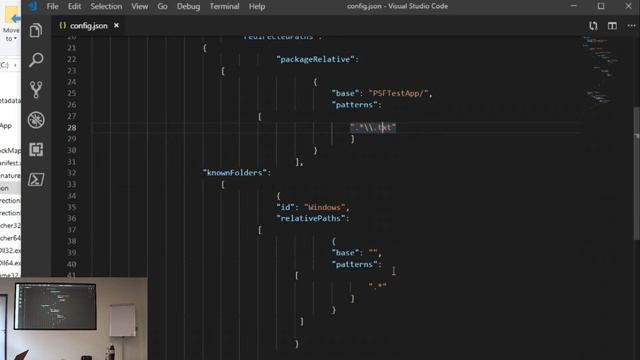This screenshot has height=360, width=640.
Task: Open the More Actions ellipsis menu
Action: [631, 26]
